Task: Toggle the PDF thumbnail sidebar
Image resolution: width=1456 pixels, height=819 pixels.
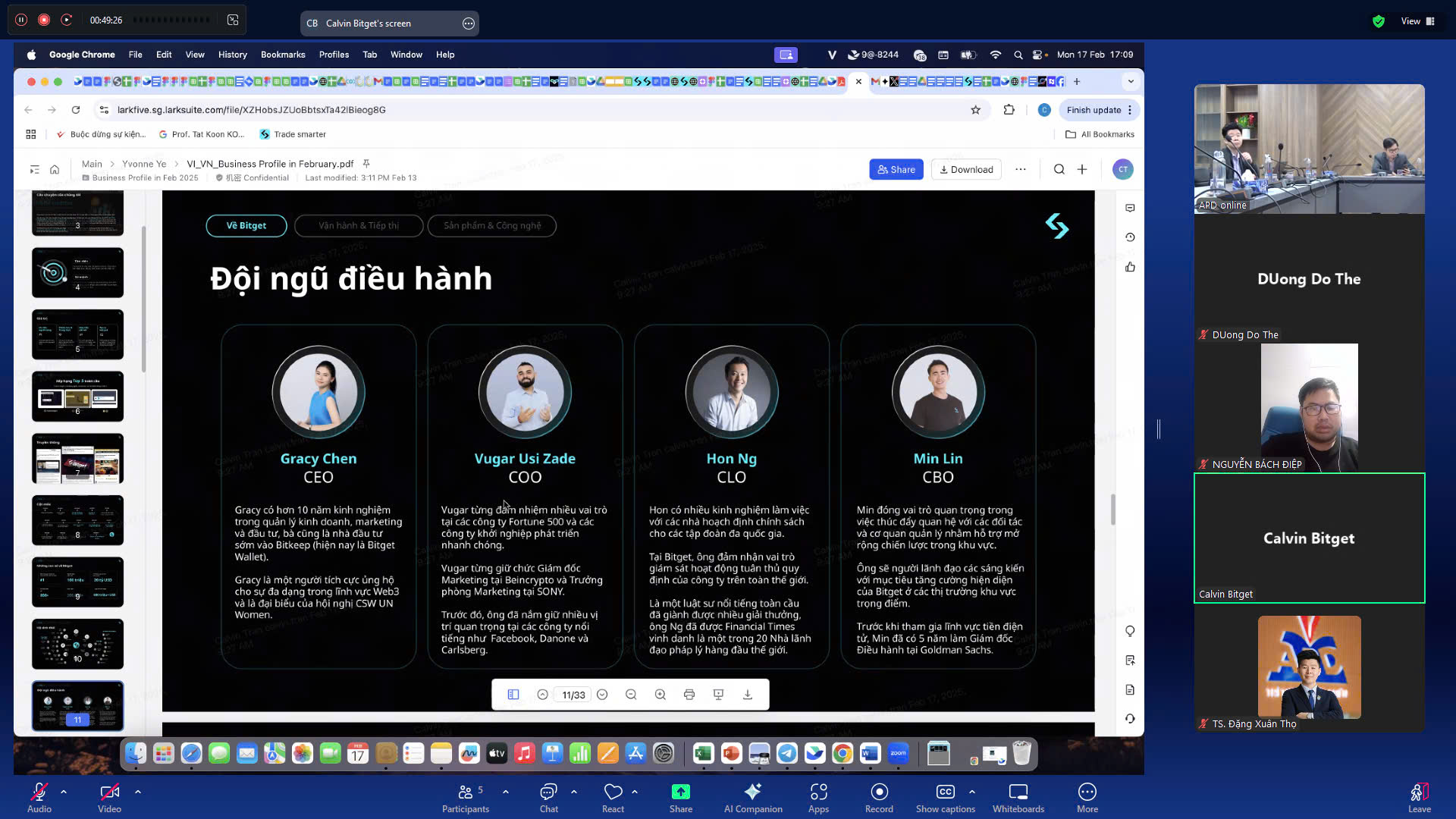Action: point(513,695)
